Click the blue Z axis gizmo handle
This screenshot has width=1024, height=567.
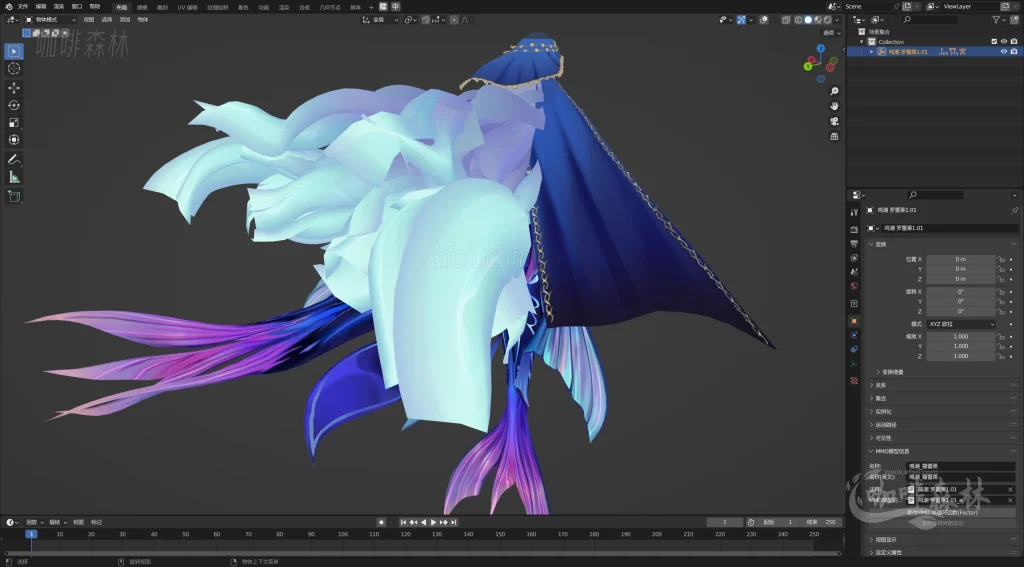point(821,48)
